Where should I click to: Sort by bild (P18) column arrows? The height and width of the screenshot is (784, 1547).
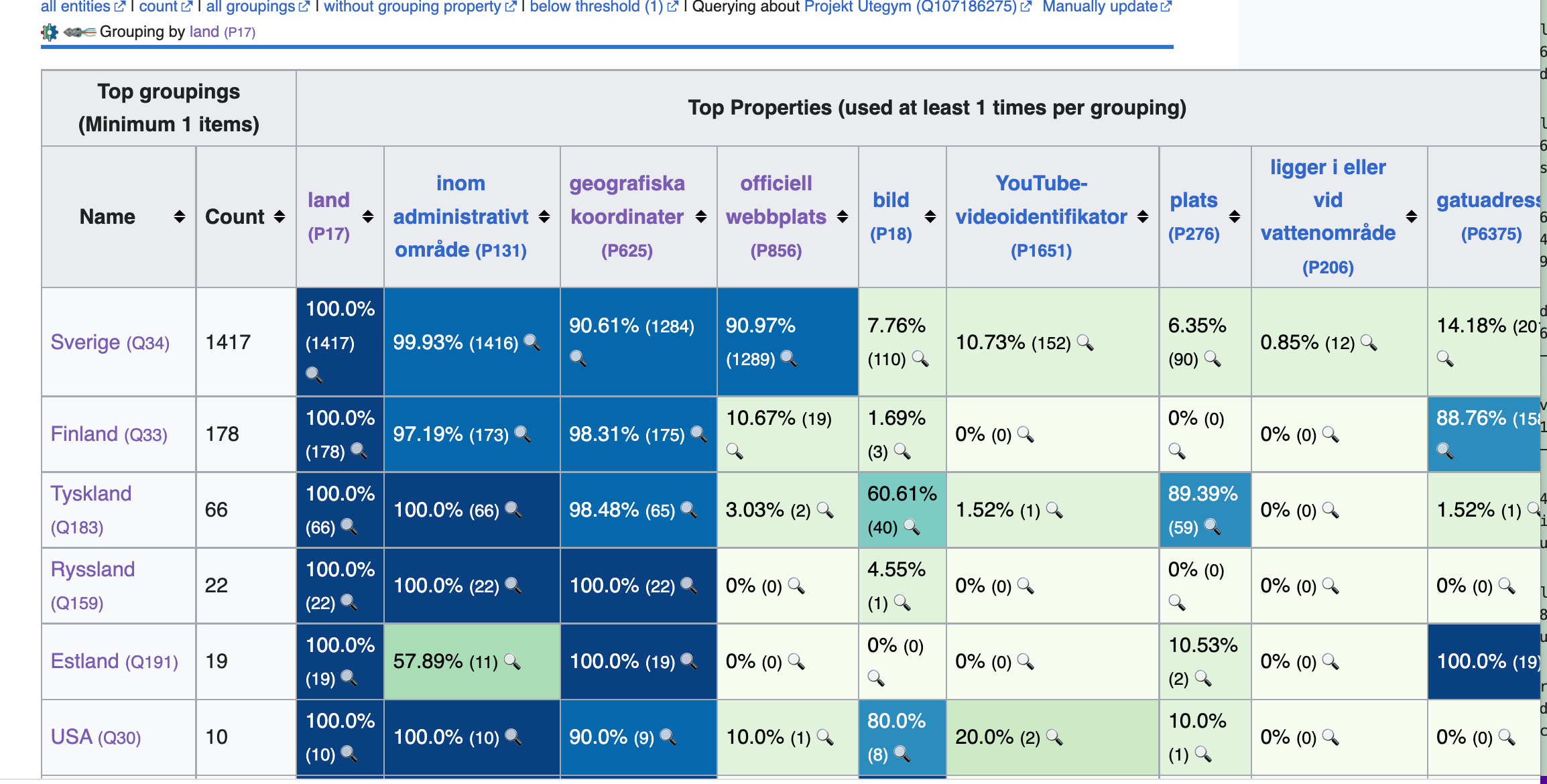coord(930,216)
